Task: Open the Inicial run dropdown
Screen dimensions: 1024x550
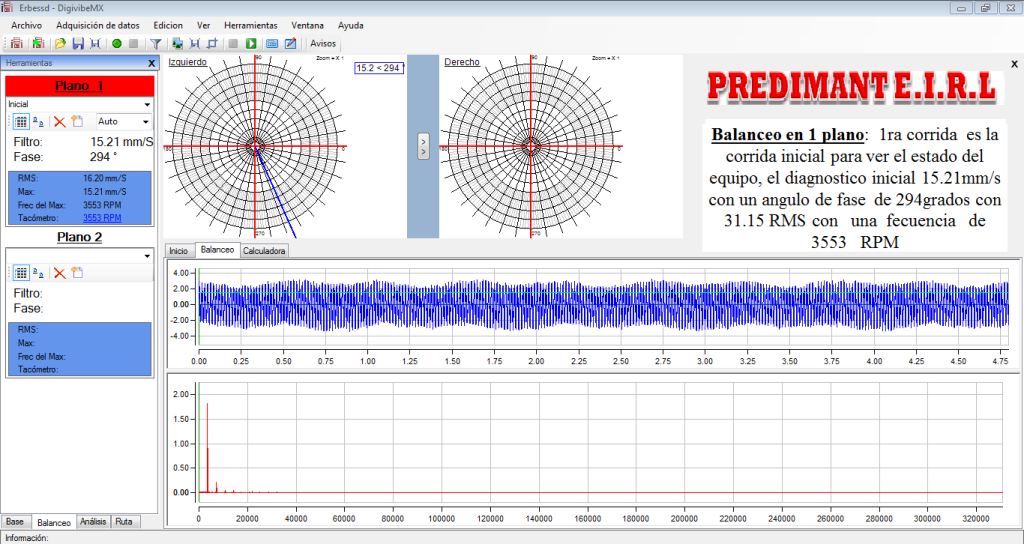Action: [x=146, y=104]
